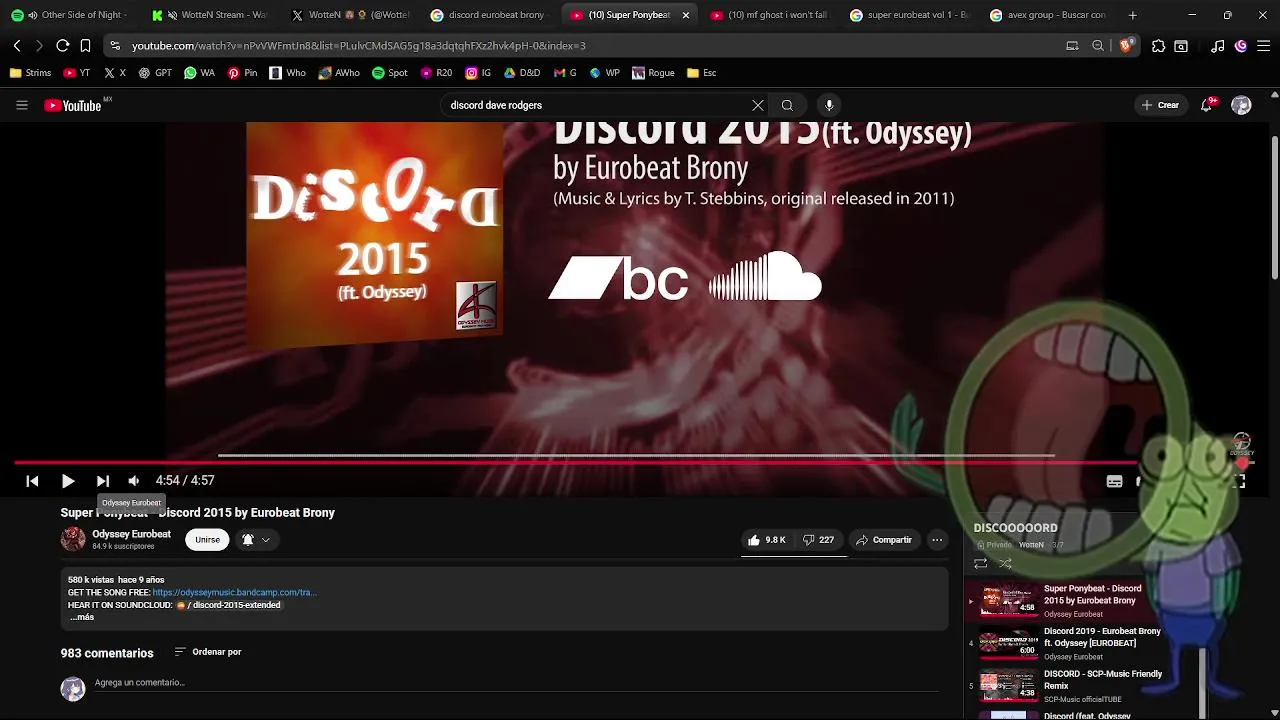This screenshot has height=720, width=1280.
Task: Mute the video volume
Action: point(134,481)
